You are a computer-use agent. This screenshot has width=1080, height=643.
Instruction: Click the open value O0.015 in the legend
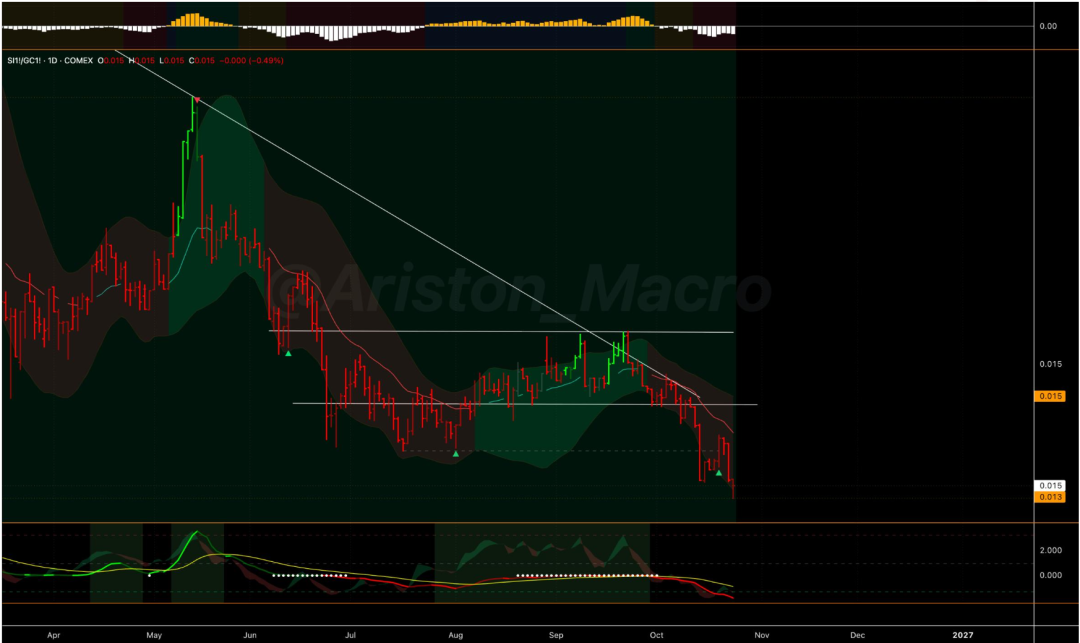click(x=111, y=61)
